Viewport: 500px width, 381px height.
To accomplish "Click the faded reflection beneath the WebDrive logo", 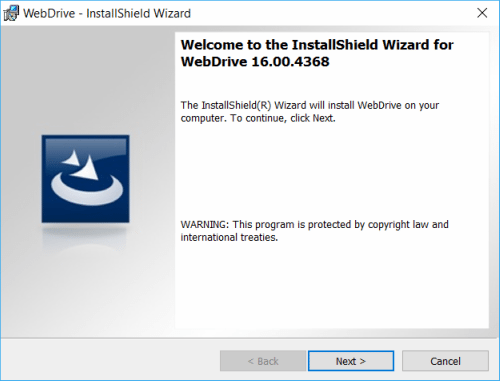I will point(85,238).
